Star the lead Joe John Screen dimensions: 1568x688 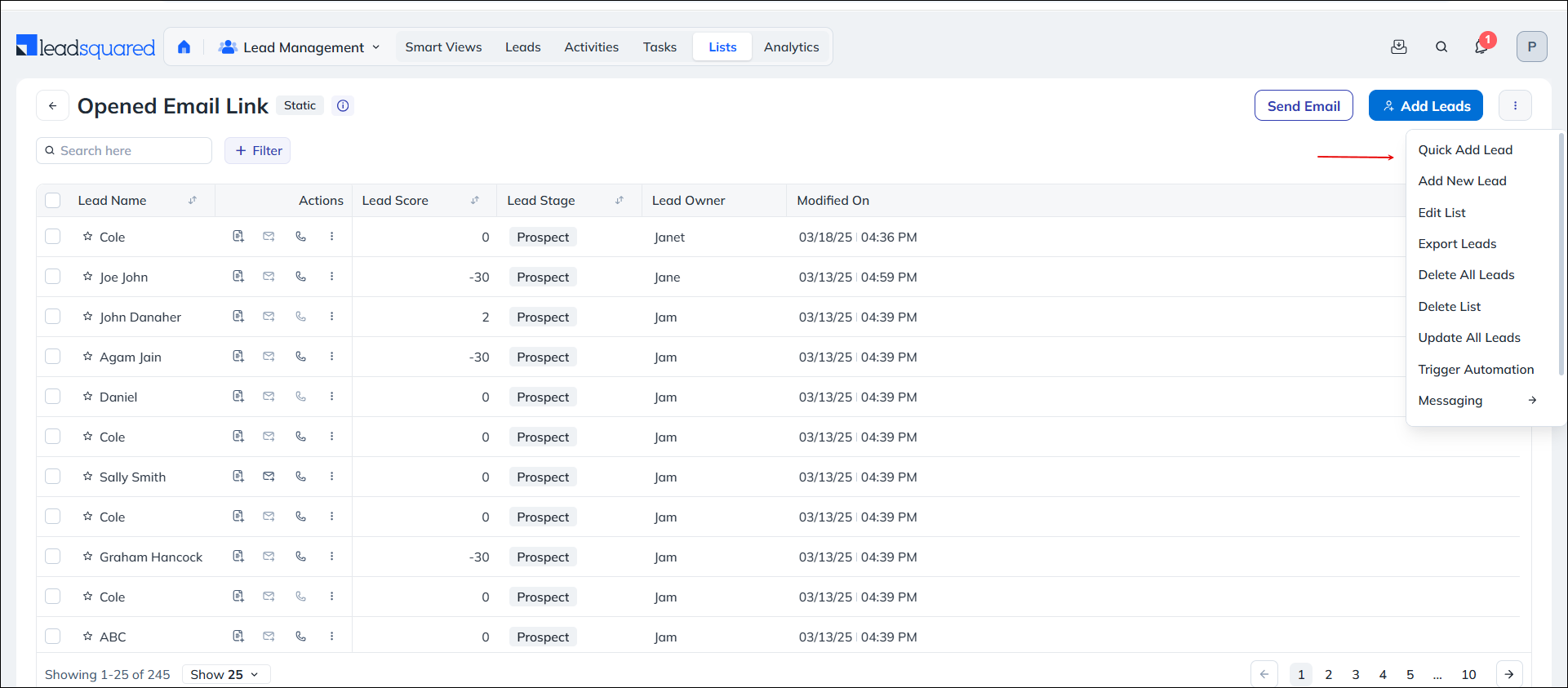[87, 277]
